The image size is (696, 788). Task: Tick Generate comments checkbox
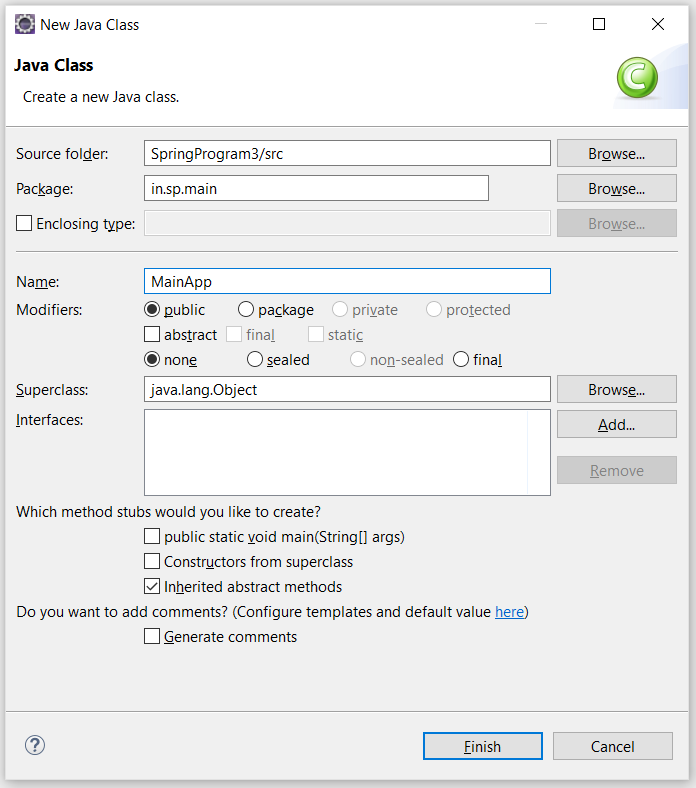tap(152, 636)
